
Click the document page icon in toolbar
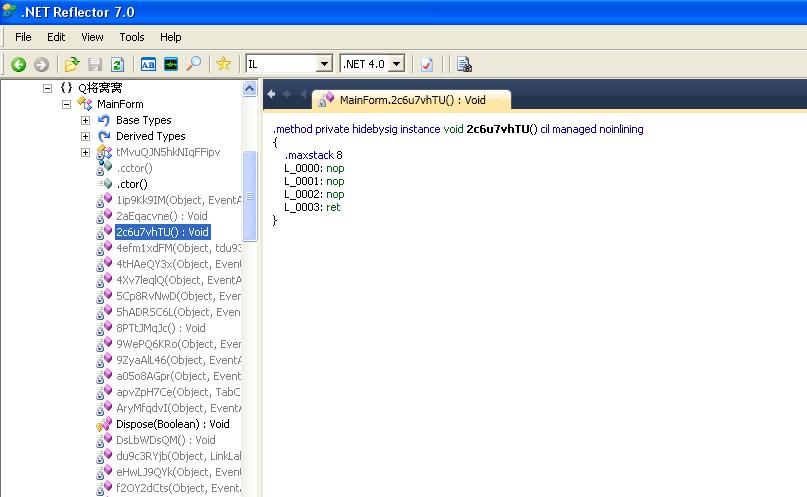[464, 64]
